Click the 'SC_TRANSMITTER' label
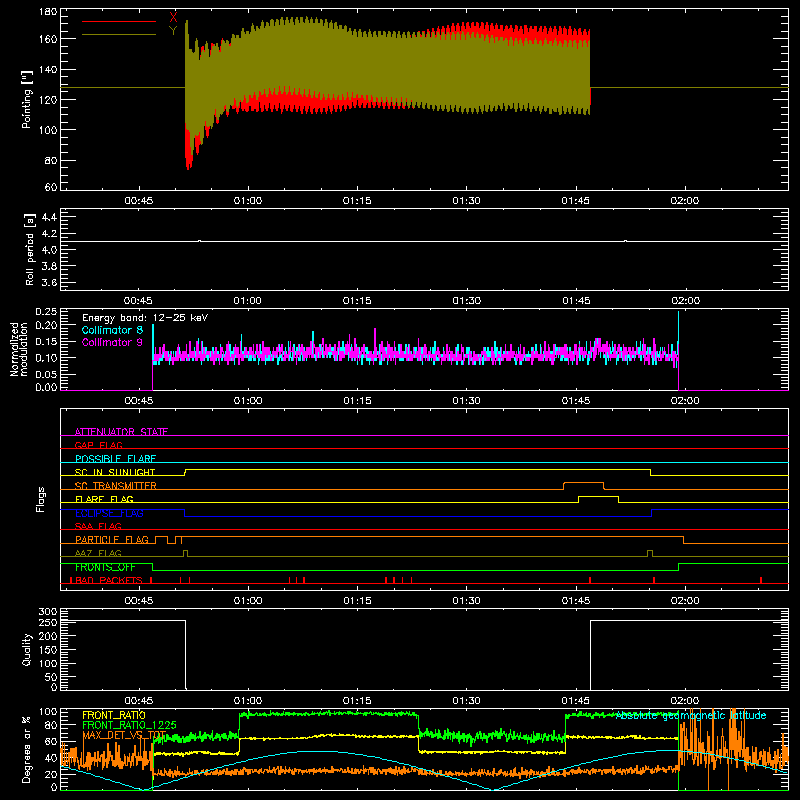This screenshot has height=800, width=800. (116, 486)
